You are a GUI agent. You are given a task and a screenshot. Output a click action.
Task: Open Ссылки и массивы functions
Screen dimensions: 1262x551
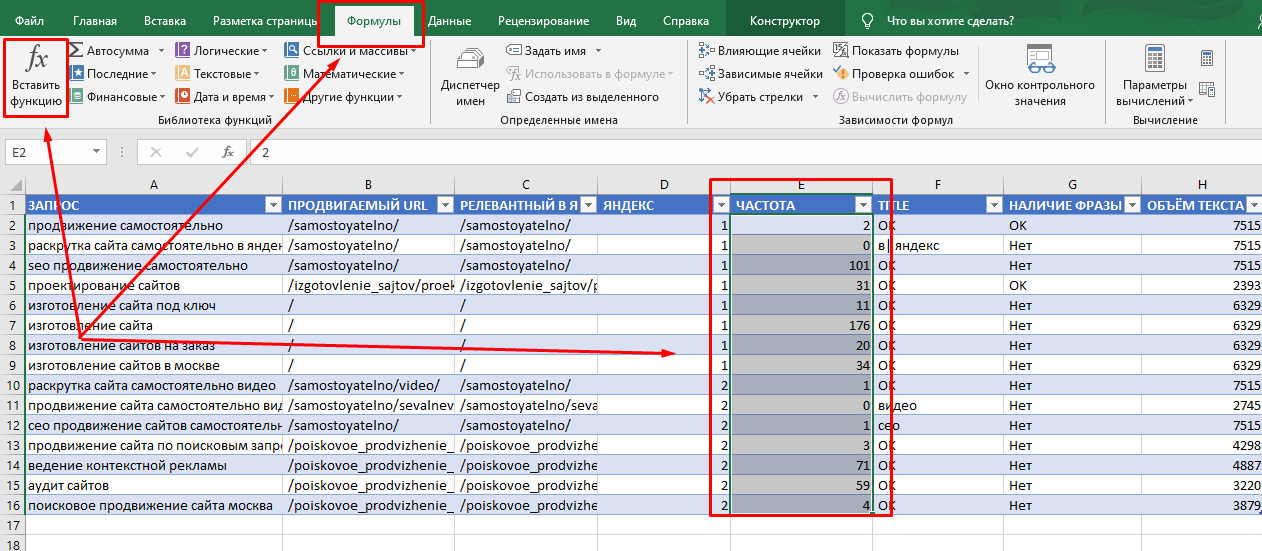click(350, 50)
